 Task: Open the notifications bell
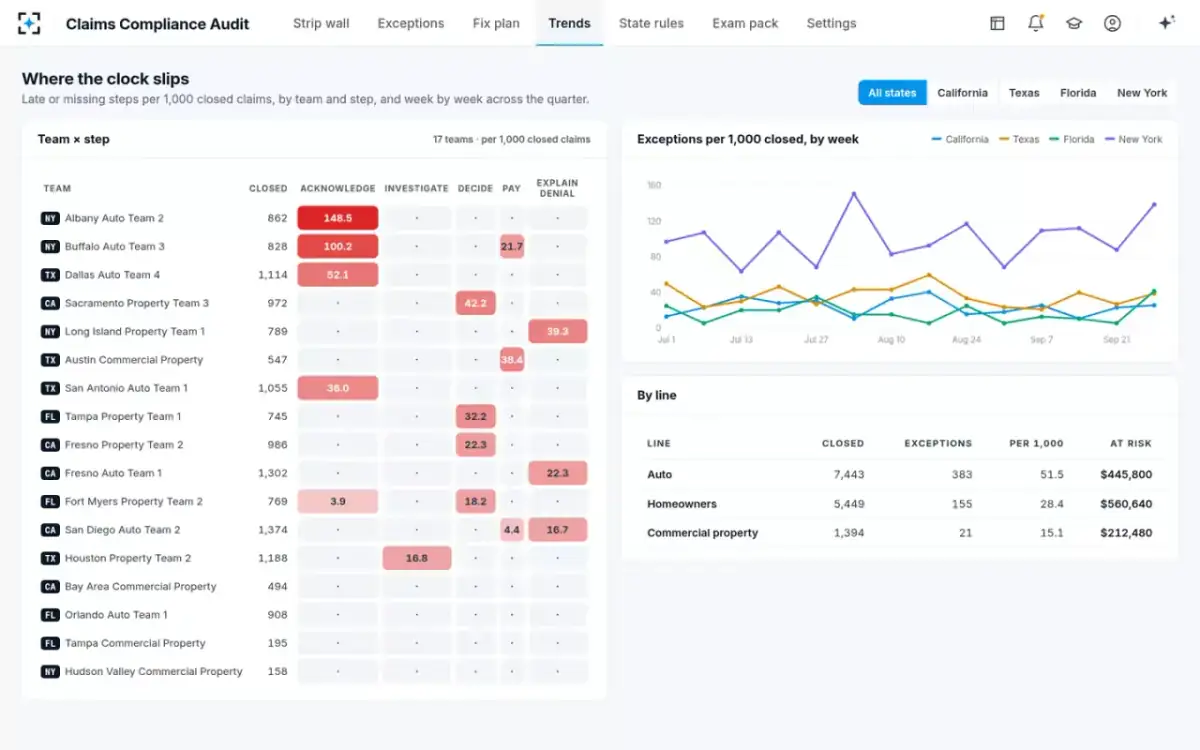(1036, 23)
